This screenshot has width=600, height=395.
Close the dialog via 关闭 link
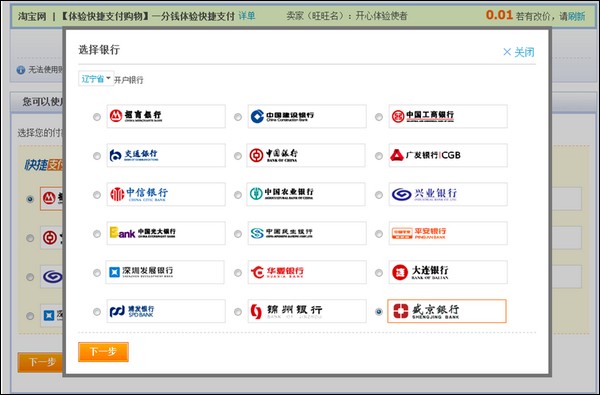click(x=519, y=52)
